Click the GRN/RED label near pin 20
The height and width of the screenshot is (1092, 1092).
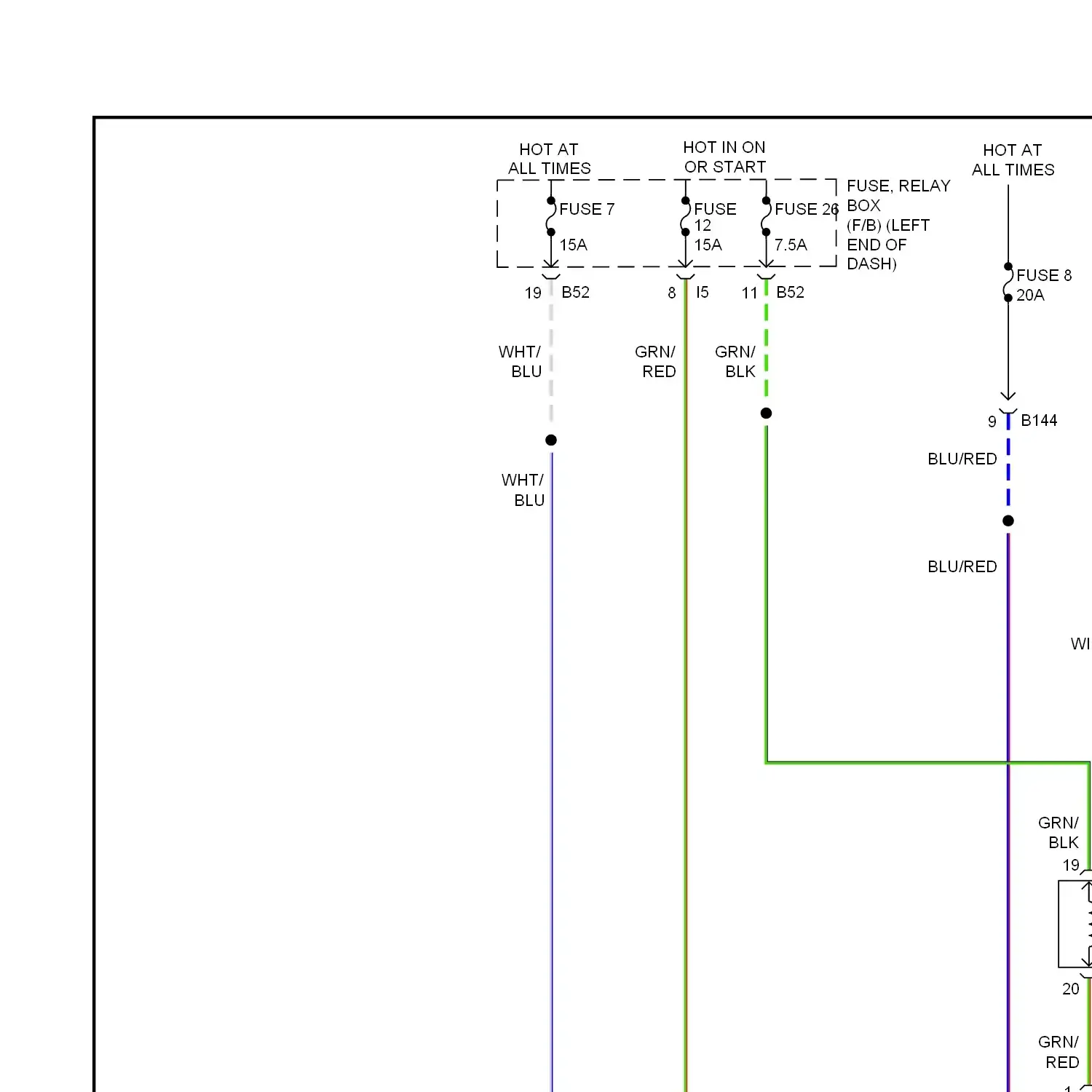pos(1059,1052)
